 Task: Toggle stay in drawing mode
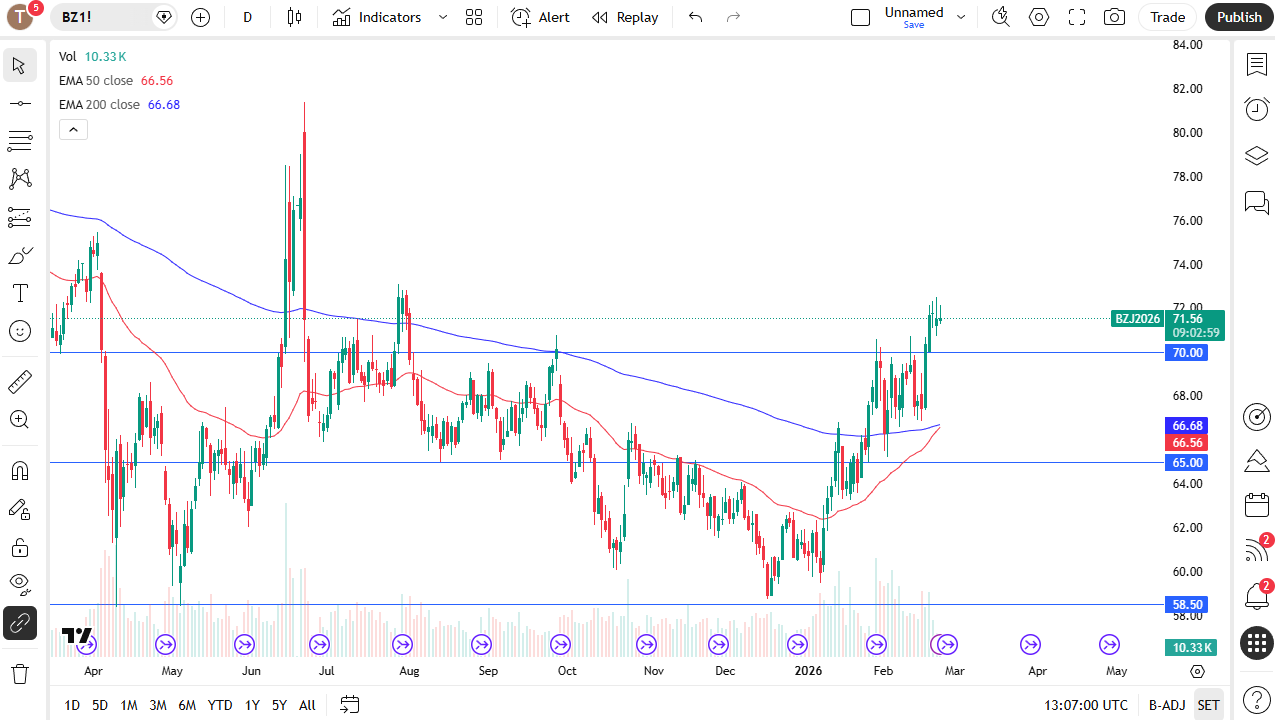tap(19, 509)
